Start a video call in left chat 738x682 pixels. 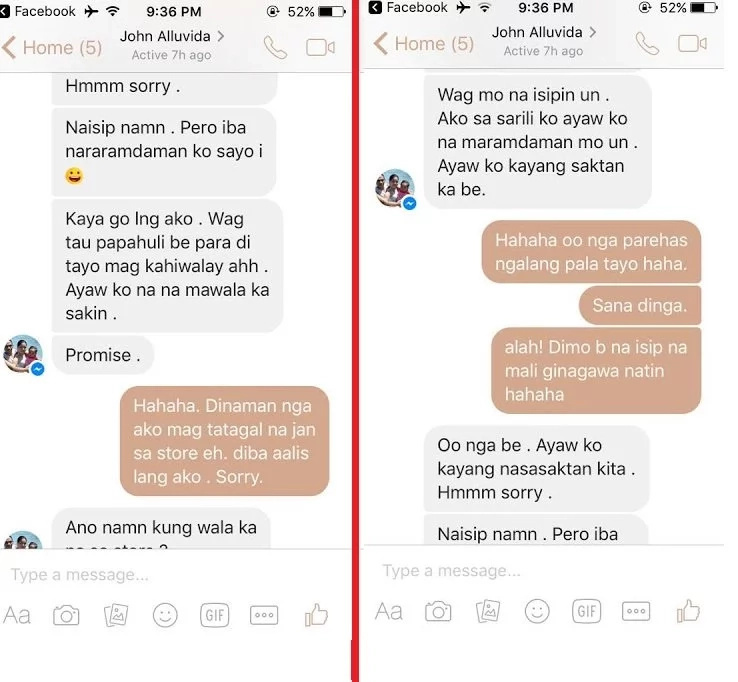point(321,48)
